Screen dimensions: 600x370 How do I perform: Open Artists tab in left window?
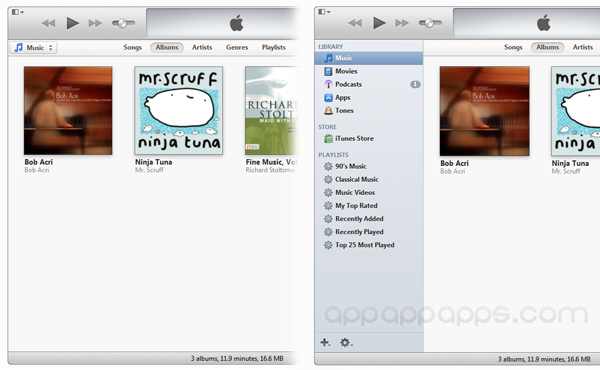point(202,47)
